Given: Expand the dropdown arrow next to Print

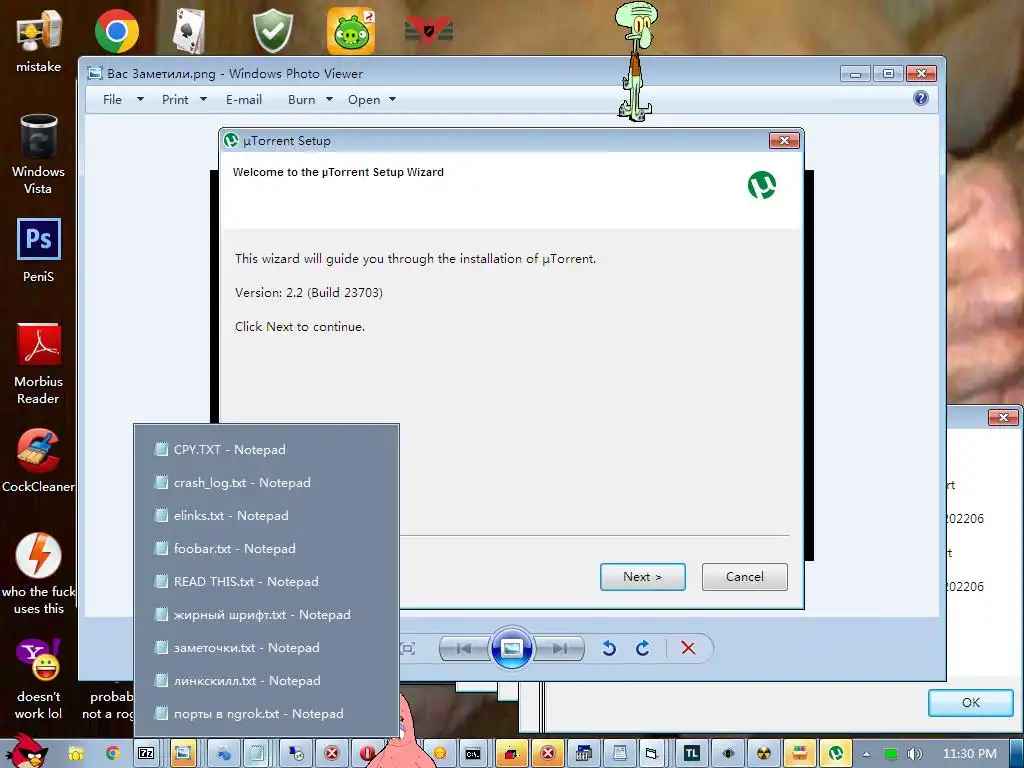Looking at the screenshot, I should pyautogui.click(x=203, y=99).
